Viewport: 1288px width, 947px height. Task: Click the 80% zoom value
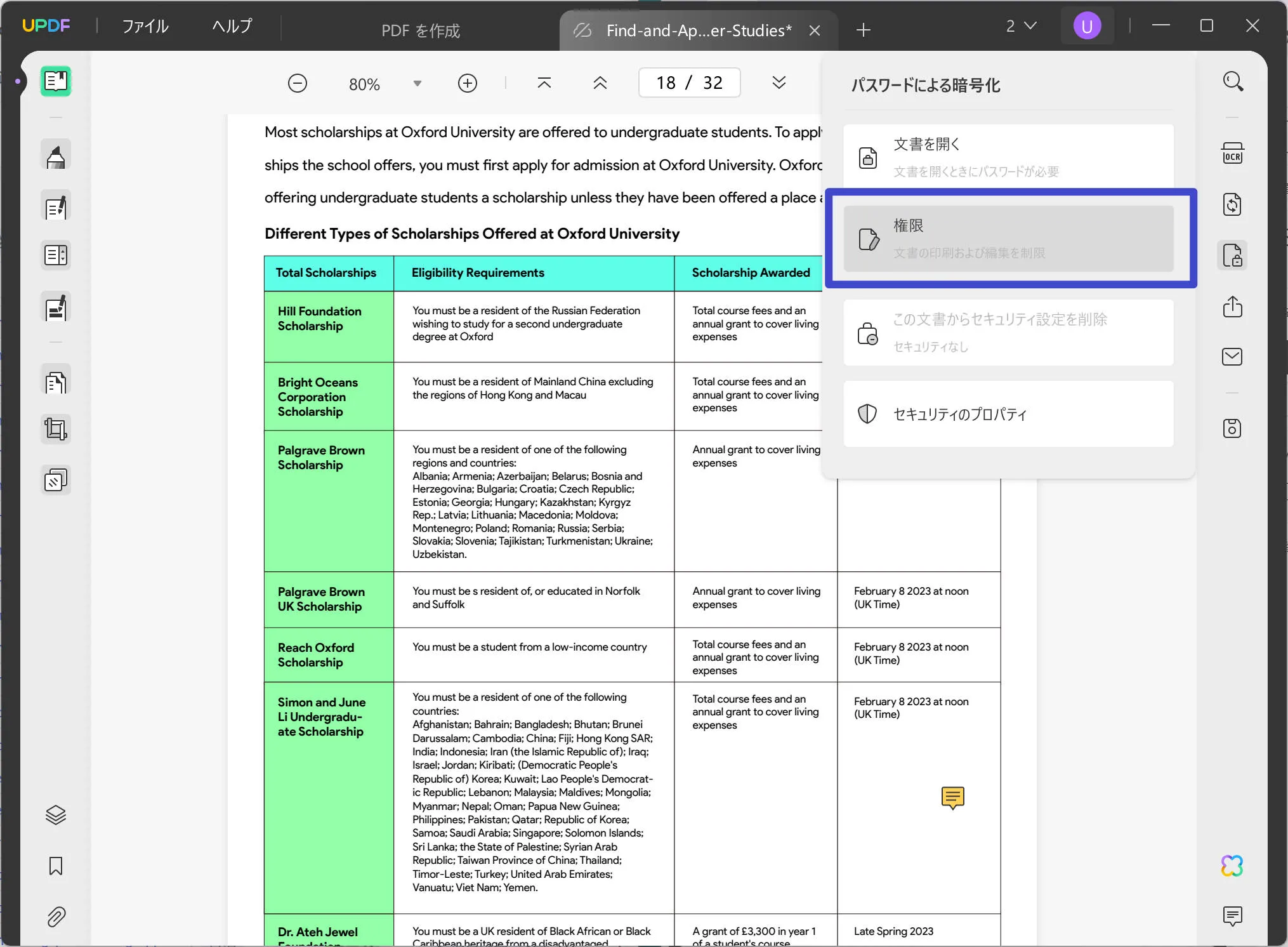[364, 84]
